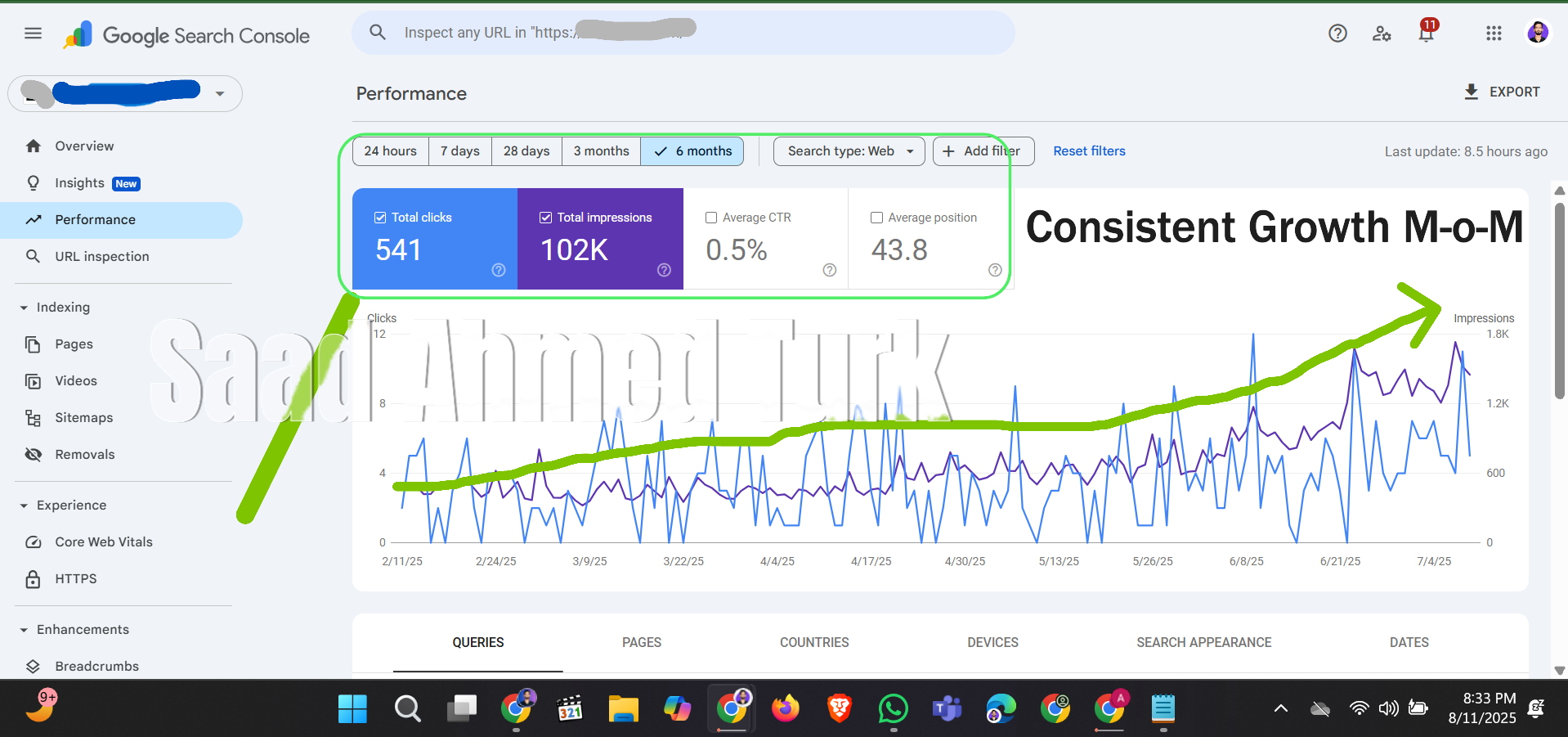The image size is (1568, 737).
Task: Select the 28 days date range
Action: (526, 151)
